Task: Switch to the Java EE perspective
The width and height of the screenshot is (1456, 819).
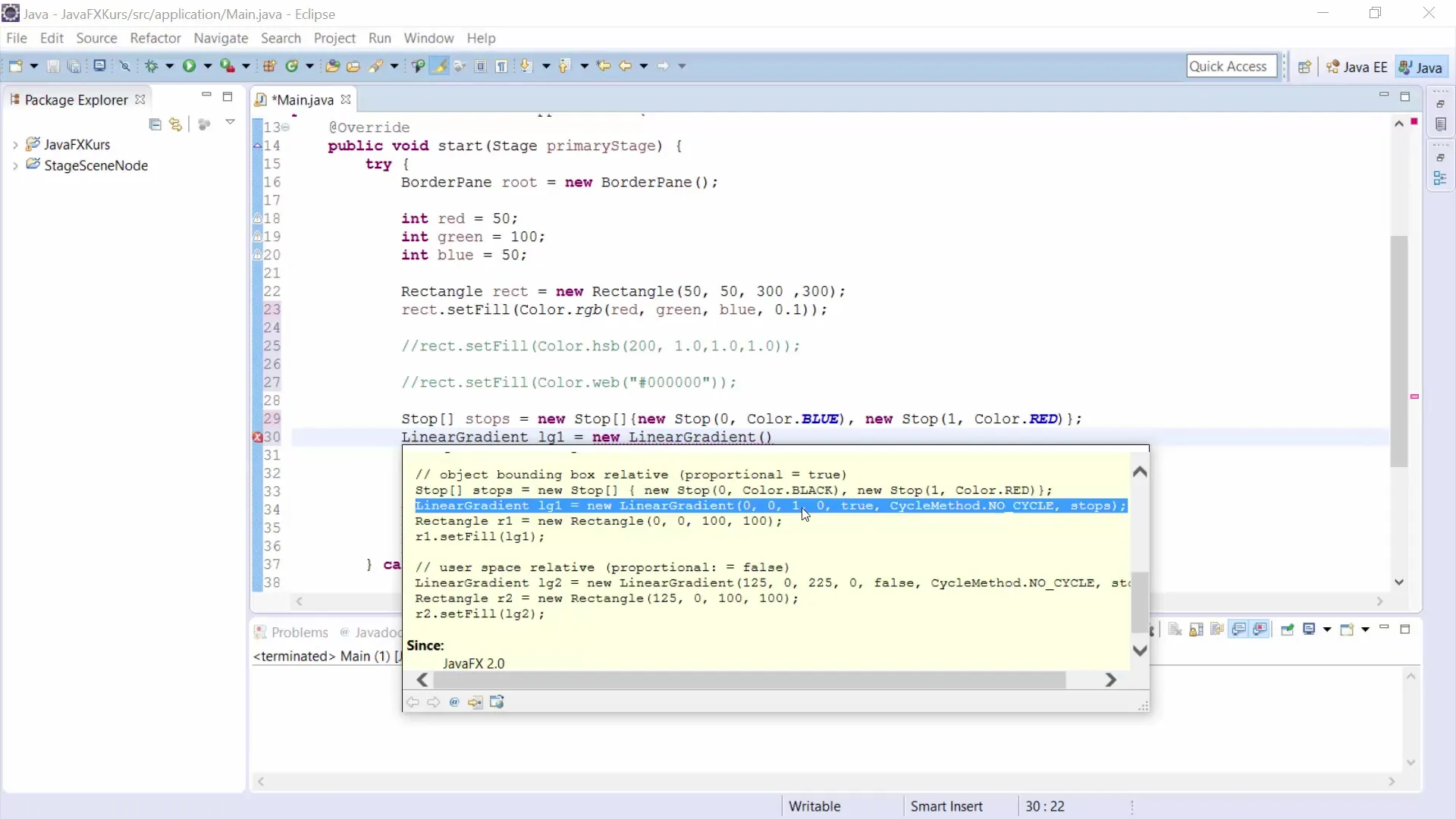Action: [1357, 67]
